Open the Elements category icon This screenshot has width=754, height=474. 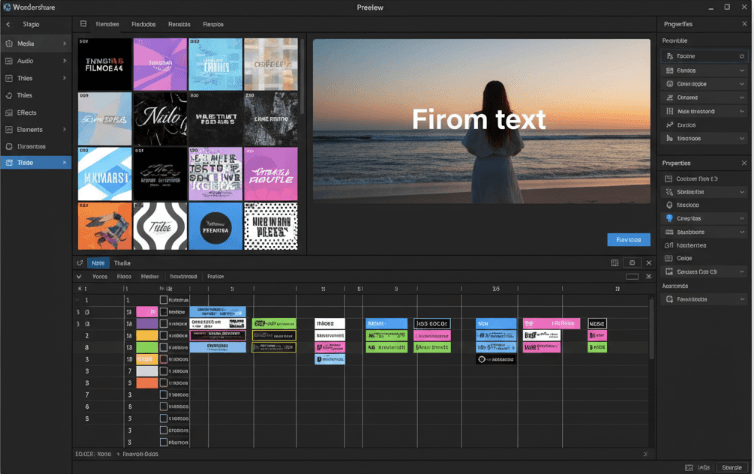[9, 129]
